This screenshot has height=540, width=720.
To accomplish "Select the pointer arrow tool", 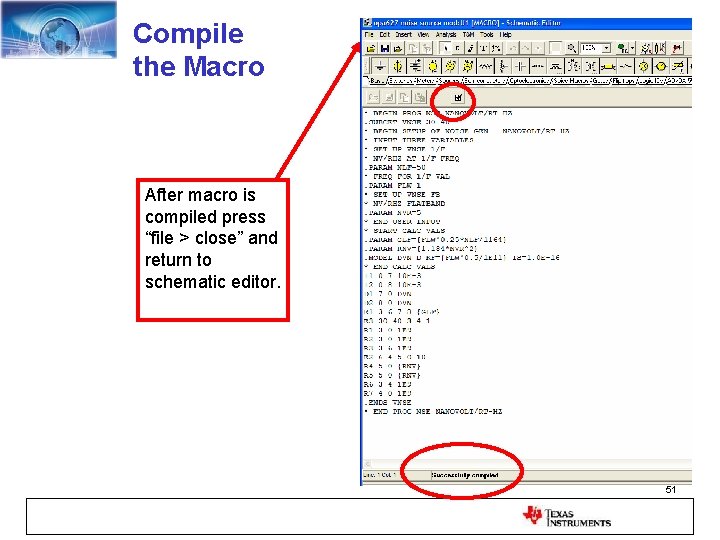I will [x=444, y=48].
